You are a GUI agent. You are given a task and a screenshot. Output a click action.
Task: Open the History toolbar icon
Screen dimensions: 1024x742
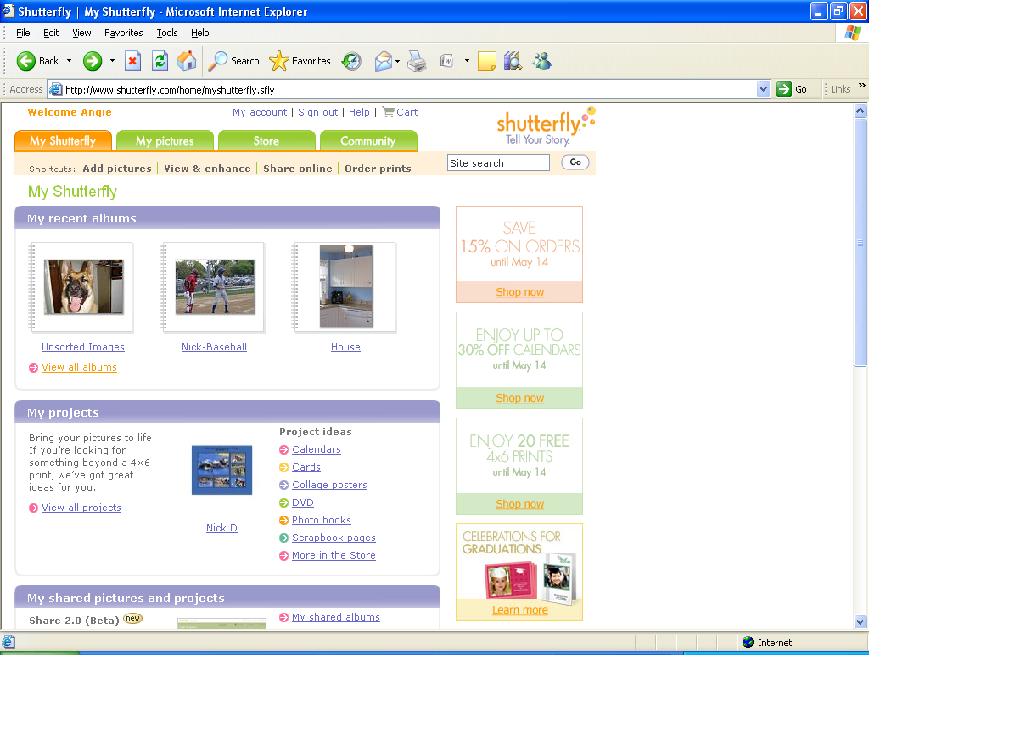(352, 61)
